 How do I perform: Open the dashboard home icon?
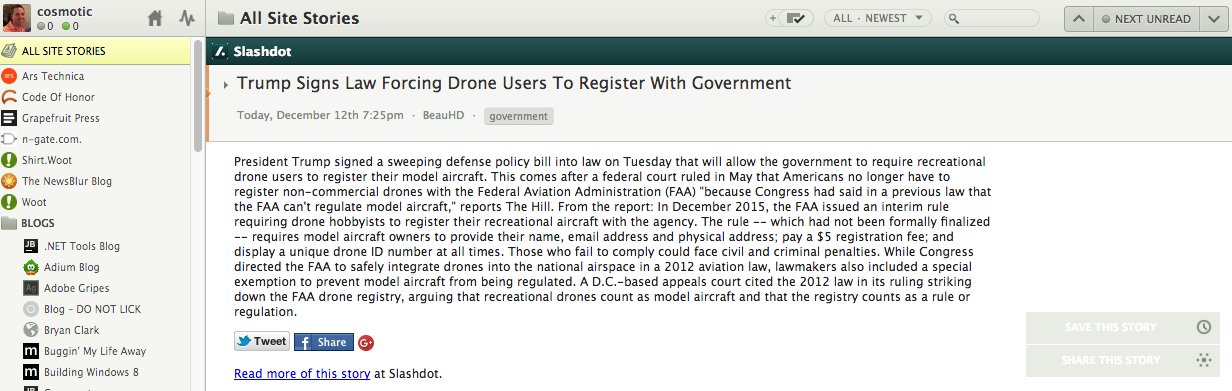click(x=154, y=18)
